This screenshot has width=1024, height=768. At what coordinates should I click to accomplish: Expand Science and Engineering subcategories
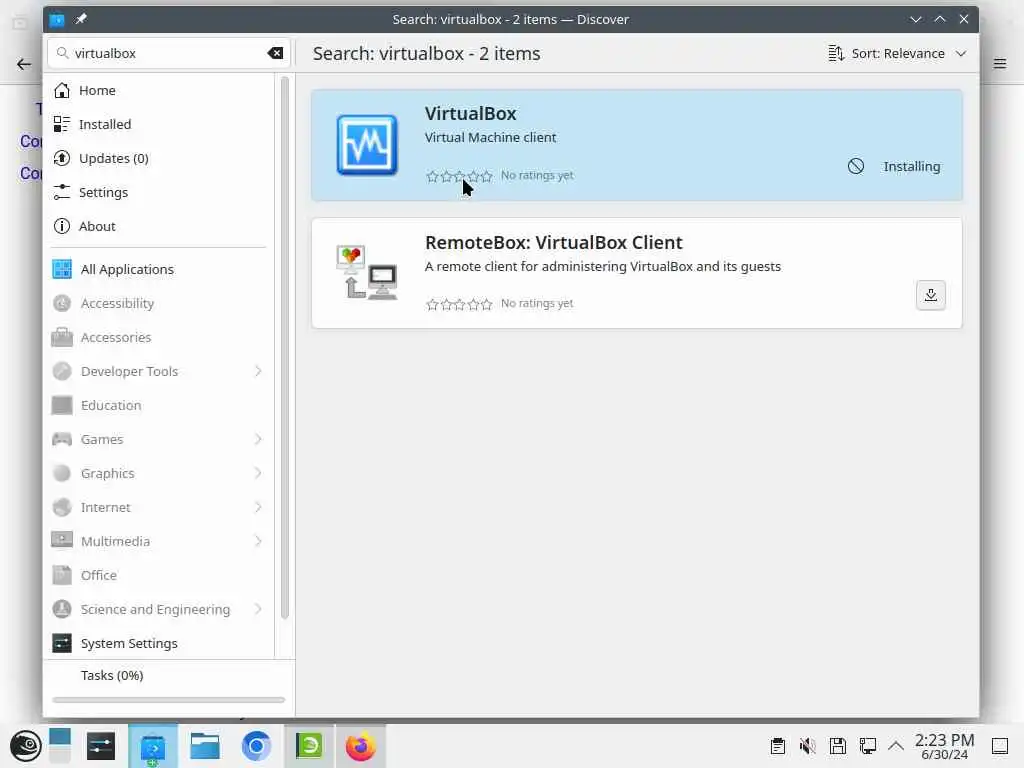(x=258, y=609)
